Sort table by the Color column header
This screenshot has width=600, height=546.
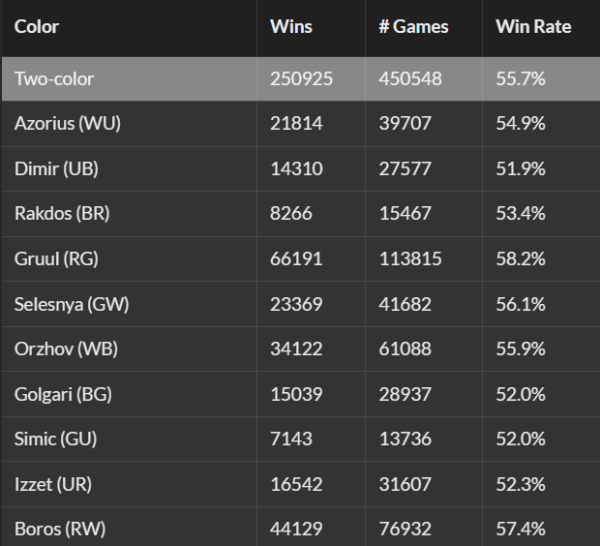click(x=37, y=27)
